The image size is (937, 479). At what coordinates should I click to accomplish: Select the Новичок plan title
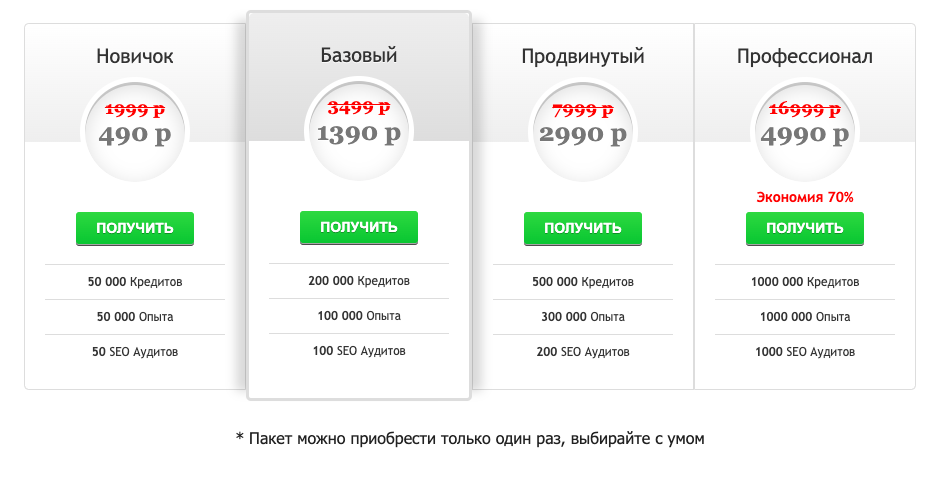(135, 57)
